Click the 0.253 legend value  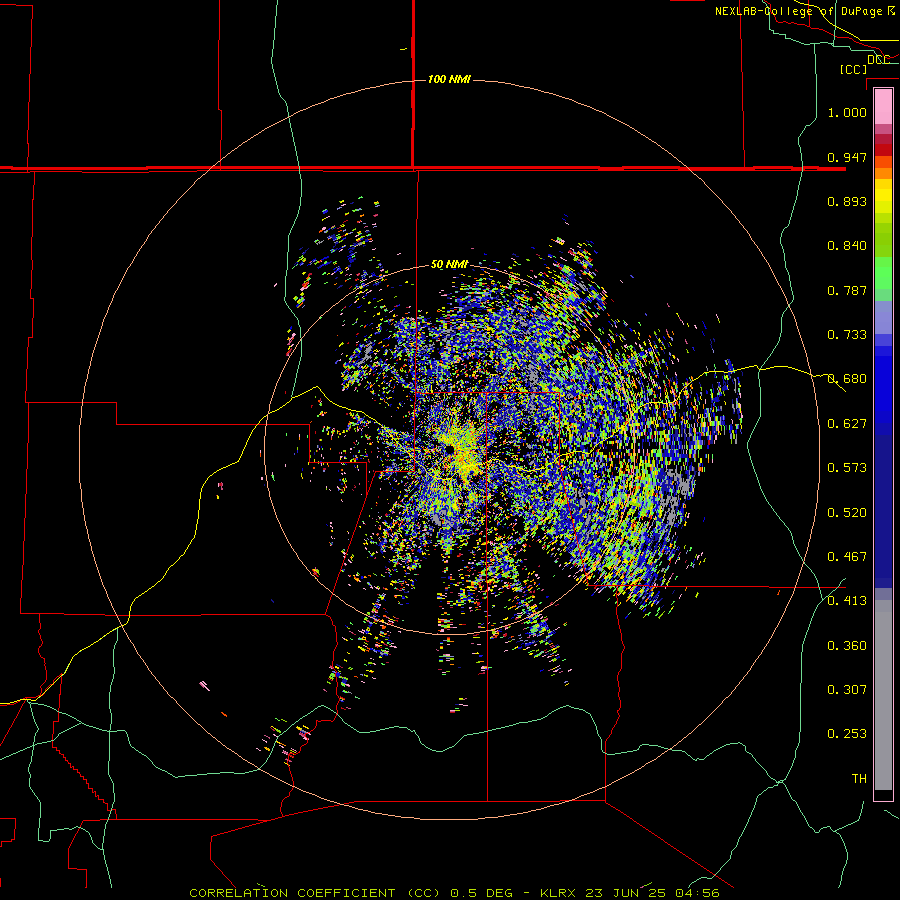click(847, 734)
